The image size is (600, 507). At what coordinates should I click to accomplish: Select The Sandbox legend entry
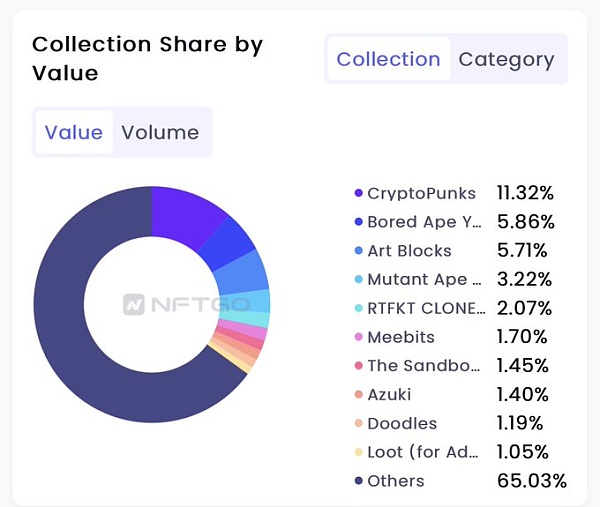[x=425, y=366]
